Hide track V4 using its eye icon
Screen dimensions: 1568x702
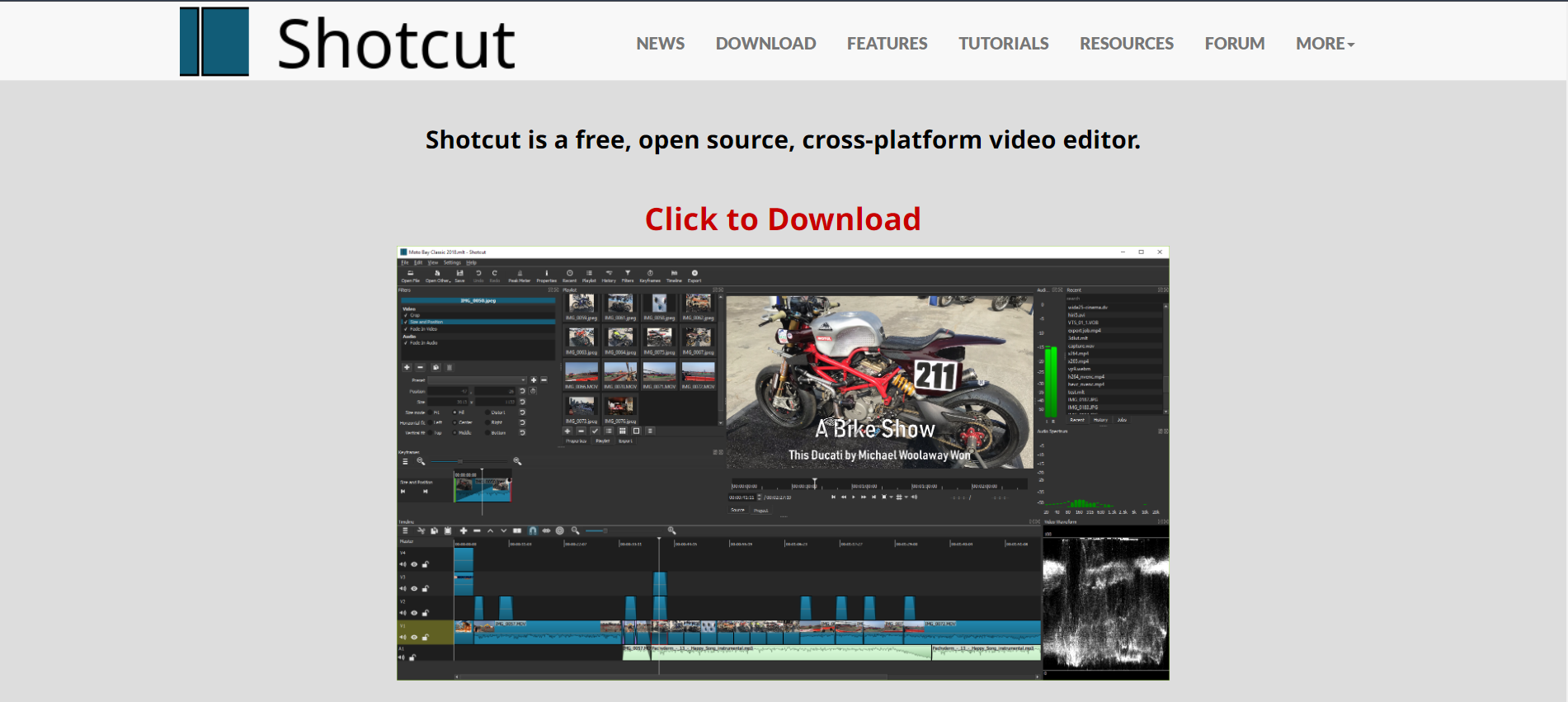click(414, 564)
